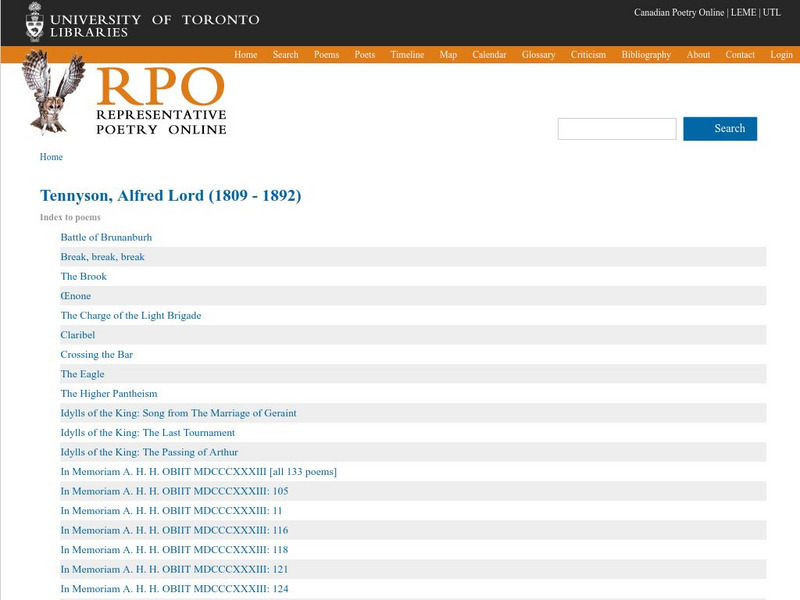Click inside the search text field
800x600 pixels.
pyautogui.click(x=617, y=129)
